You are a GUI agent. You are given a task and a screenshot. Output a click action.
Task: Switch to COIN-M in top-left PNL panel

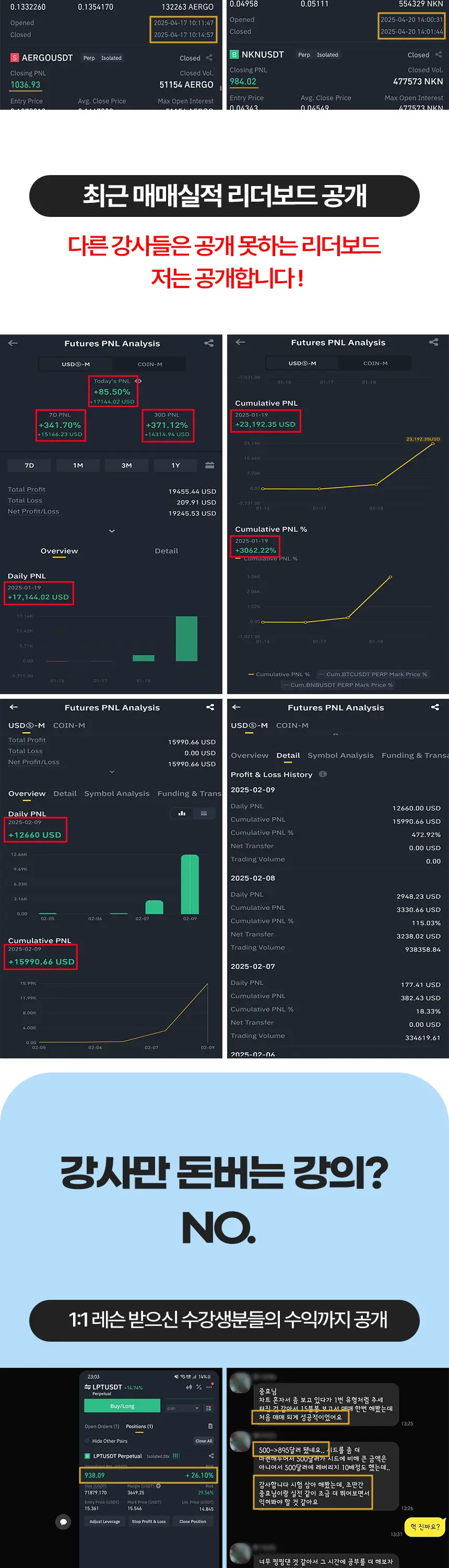[x=150, y=364]
